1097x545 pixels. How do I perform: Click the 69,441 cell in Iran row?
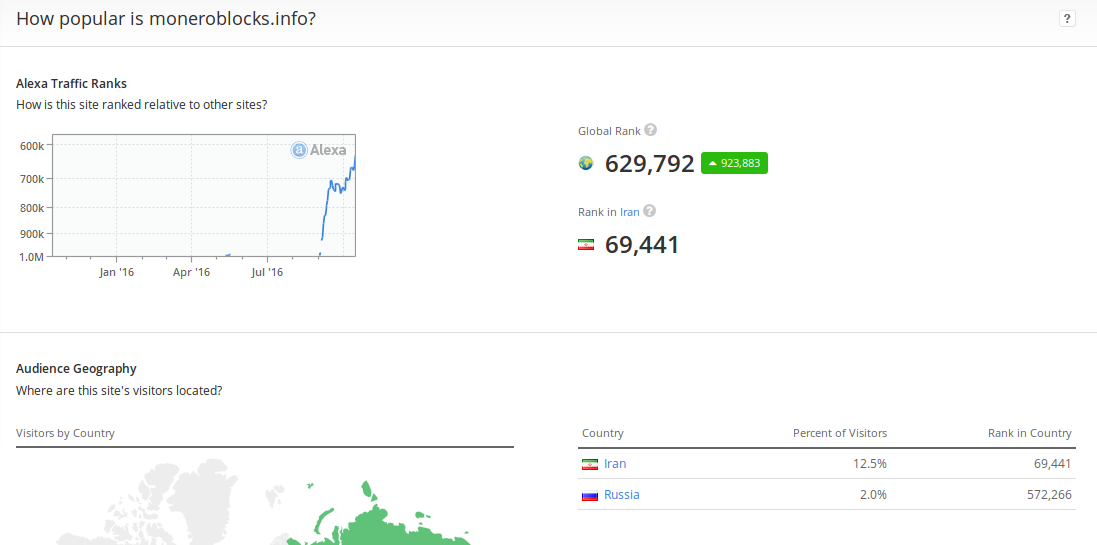click(1054, 464)
